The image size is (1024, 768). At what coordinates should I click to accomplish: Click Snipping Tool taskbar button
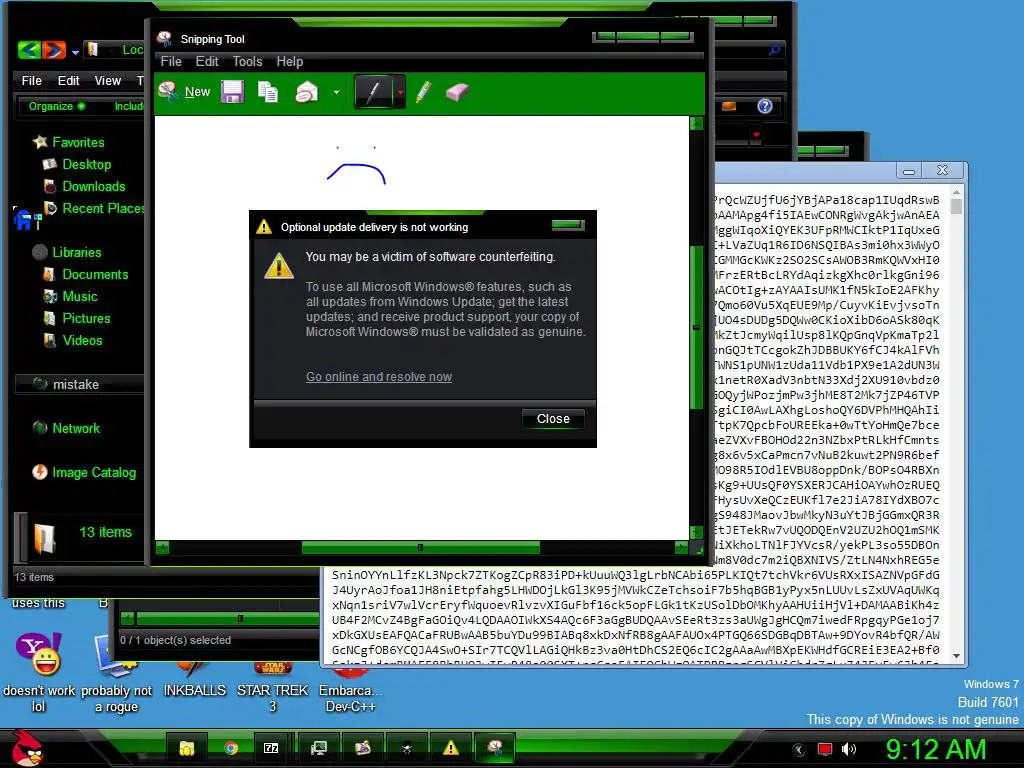(x=495, y=748)
